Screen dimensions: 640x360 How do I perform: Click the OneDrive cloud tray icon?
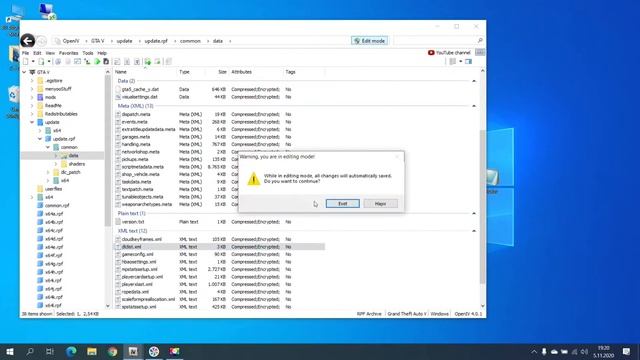(554, 351)
